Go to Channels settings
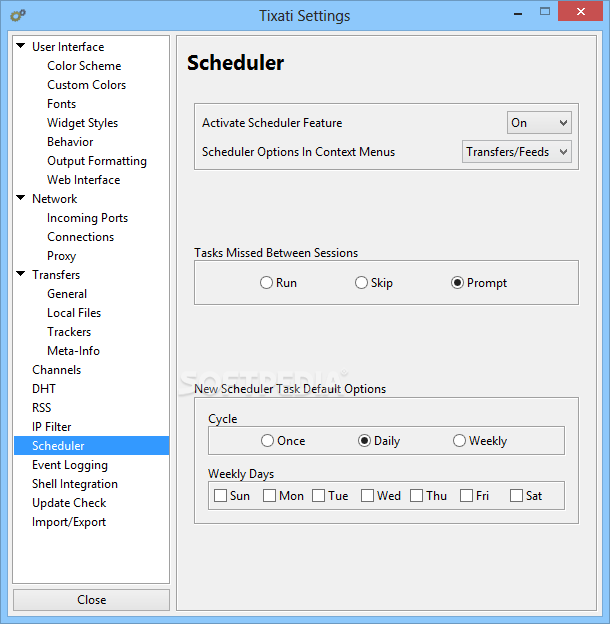This screenshot has width=610, height=624. tap(57, 370)
